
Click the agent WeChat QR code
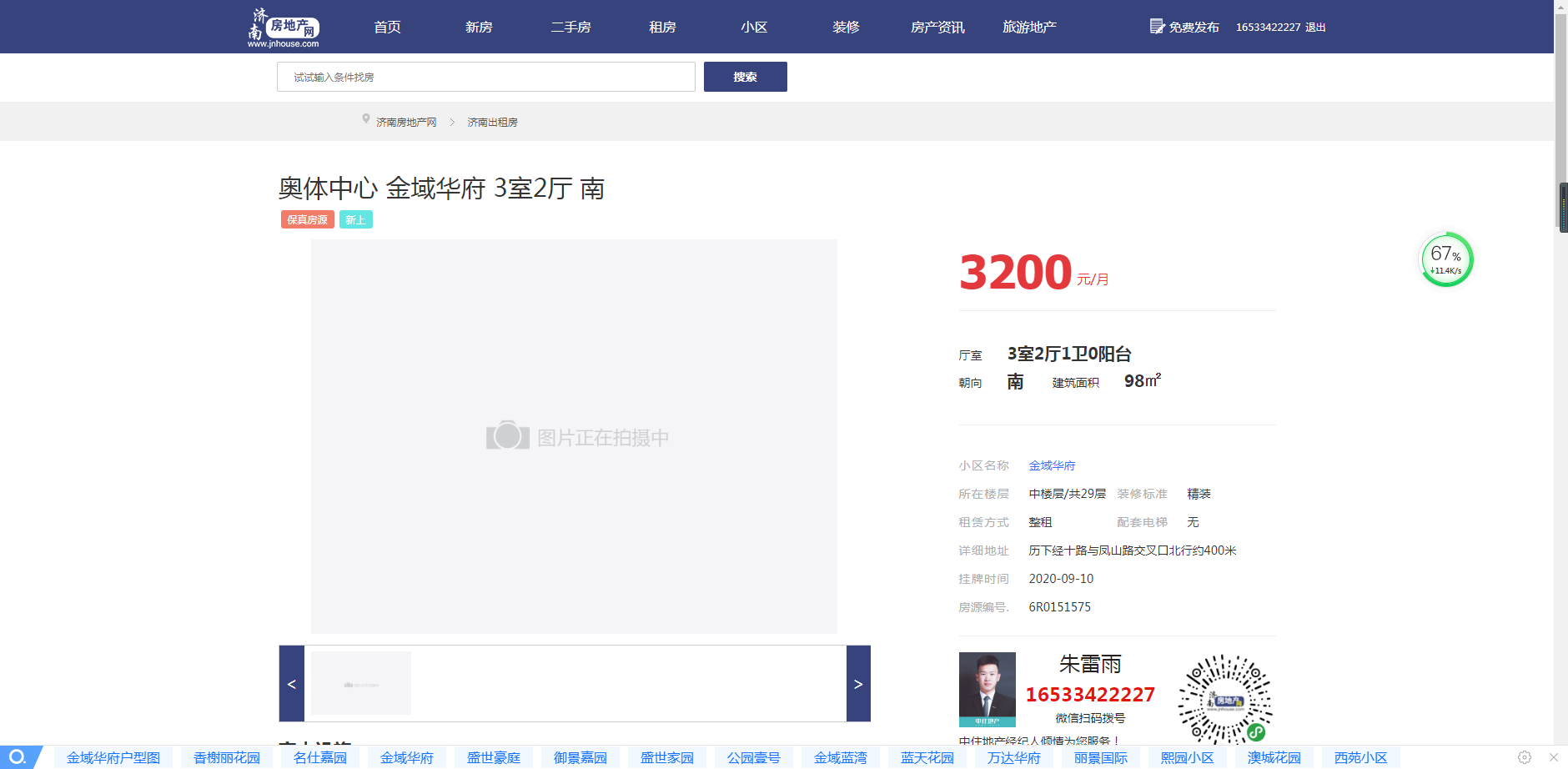pyautogui.click(x=1224, y=699)
